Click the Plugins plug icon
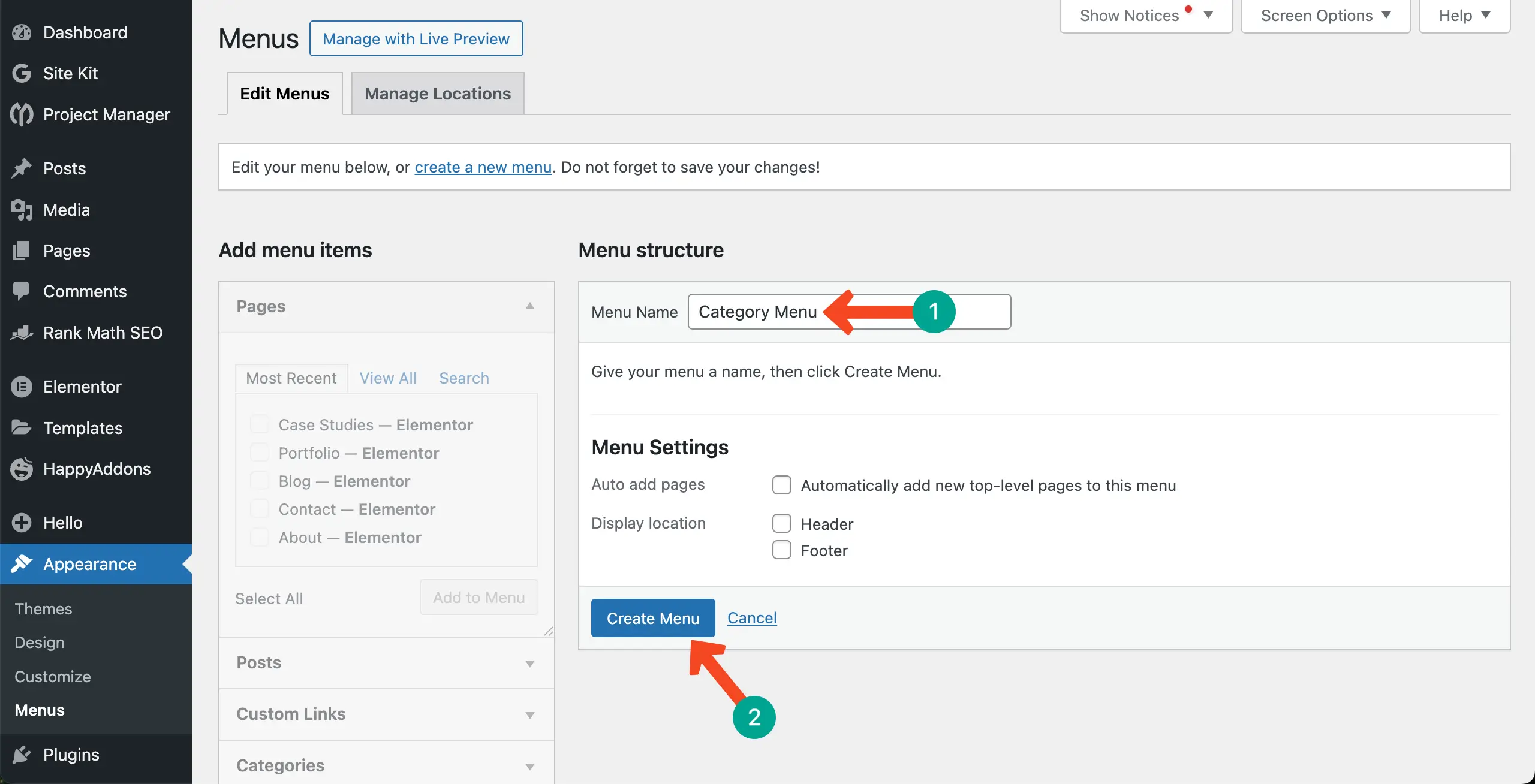Screen dimensions: 1535x784 pos(22,755)
